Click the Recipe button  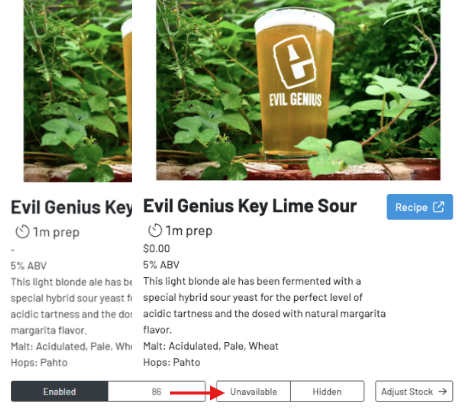coord(420,207)
